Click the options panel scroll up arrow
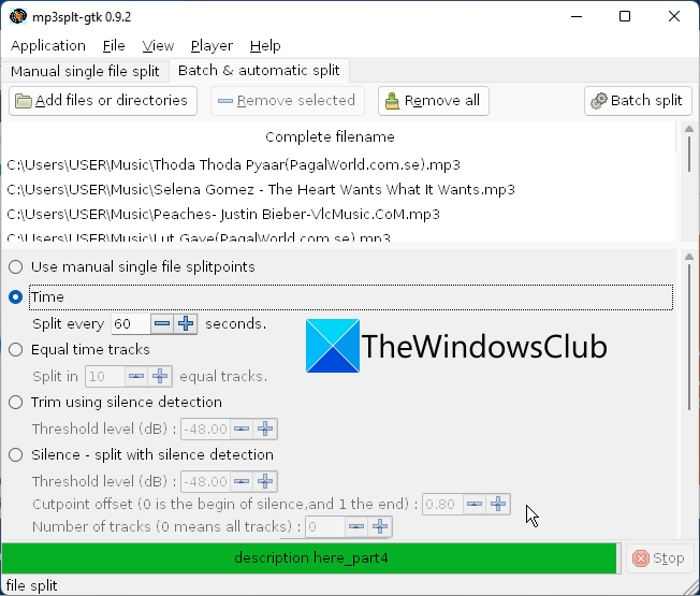 click(x=689, y=257)
